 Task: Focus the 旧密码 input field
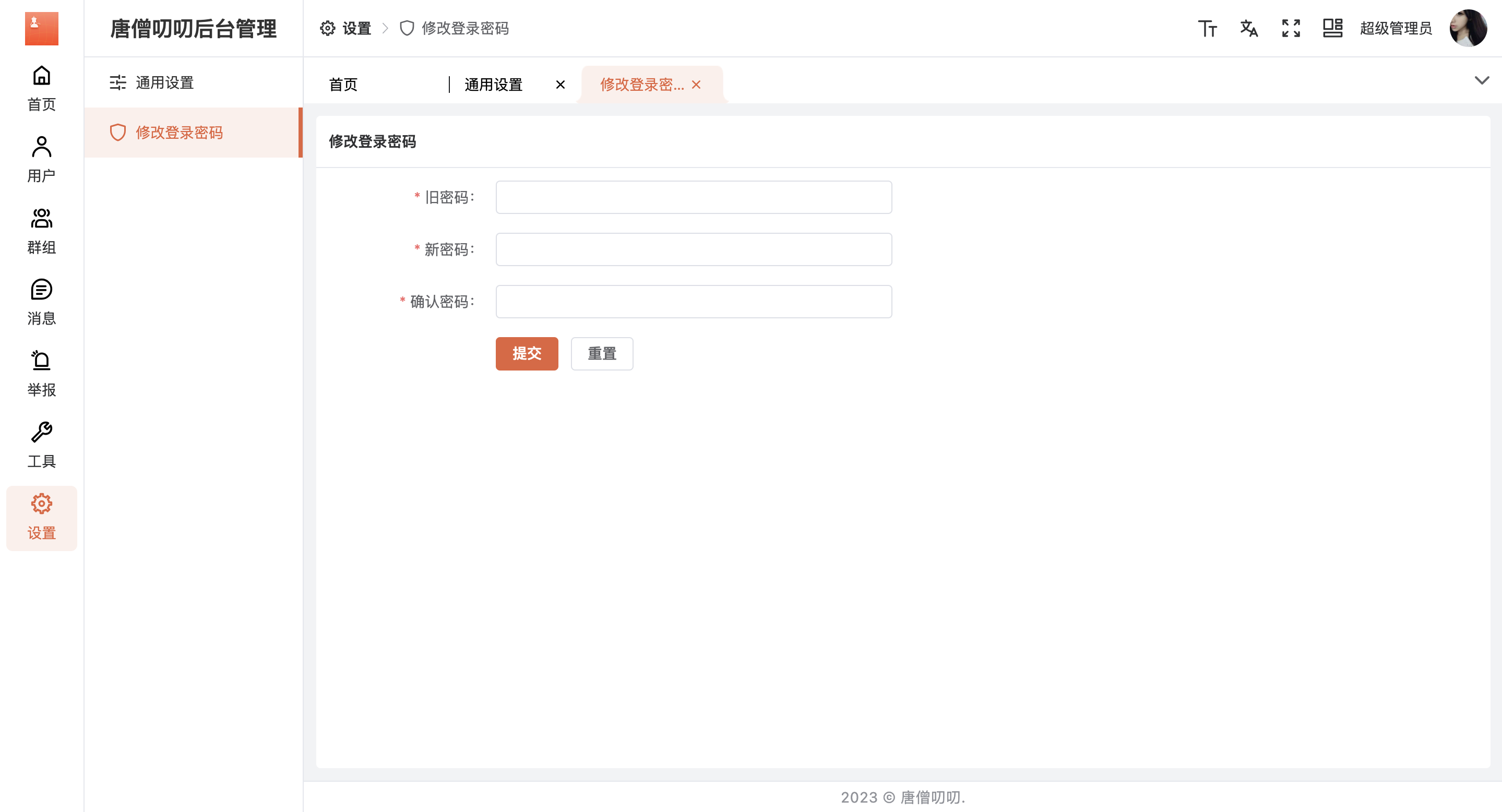pyautogui.click(x=693, y=197)
